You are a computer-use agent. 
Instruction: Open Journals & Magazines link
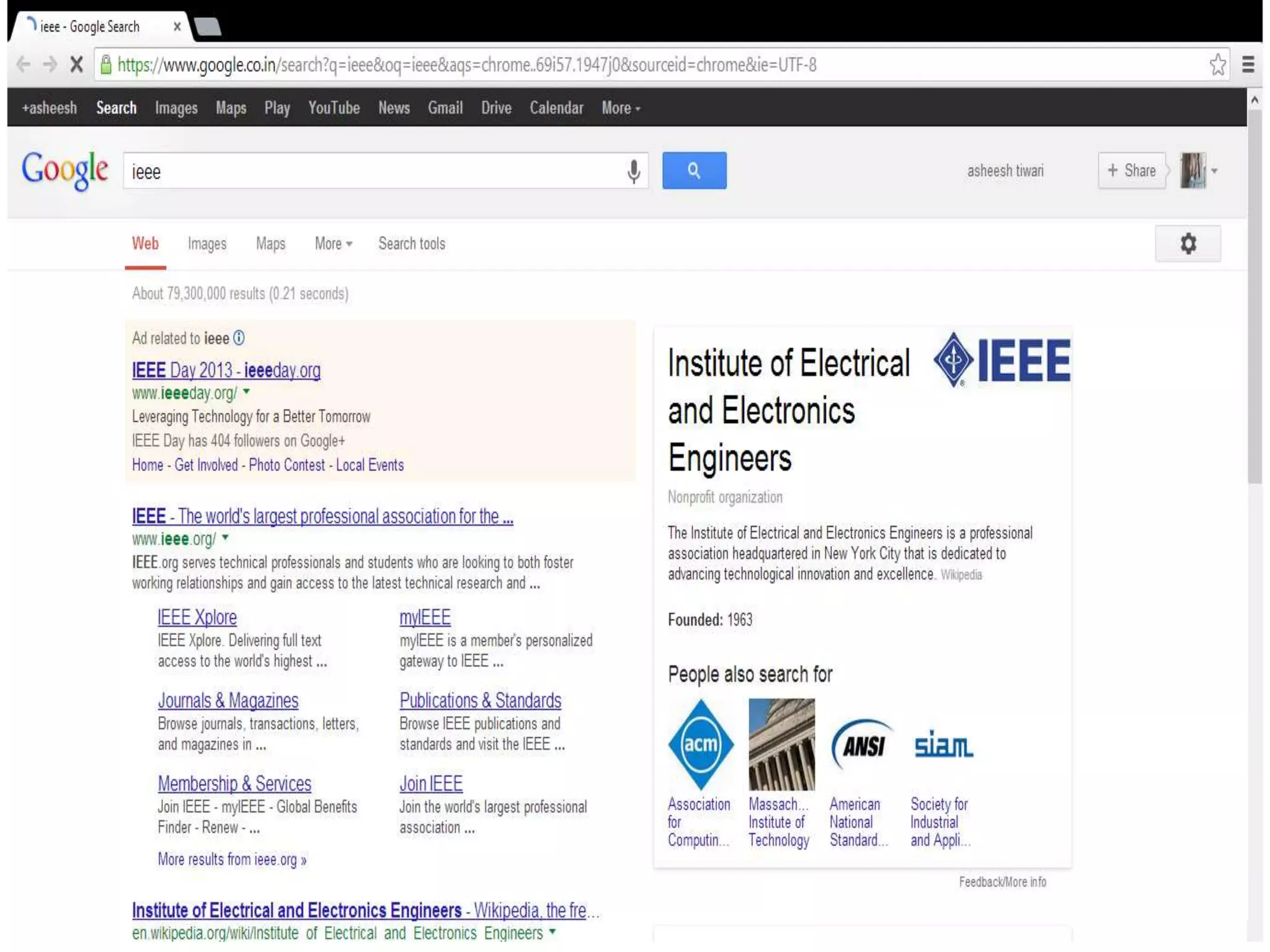pyautogui.click(x=228, y=700)
